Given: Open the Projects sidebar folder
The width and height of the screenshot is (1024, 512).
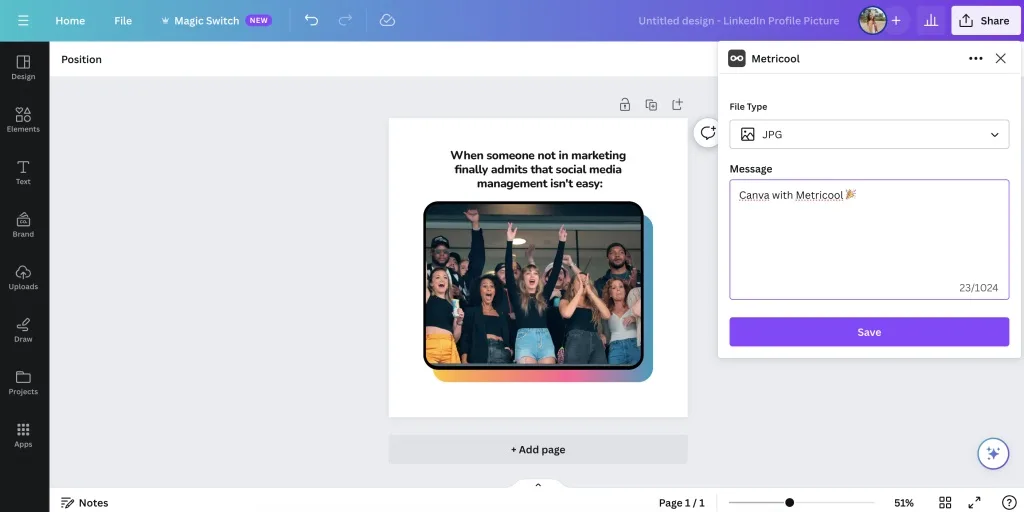Looking at the screenshot, I should point(23,383).
